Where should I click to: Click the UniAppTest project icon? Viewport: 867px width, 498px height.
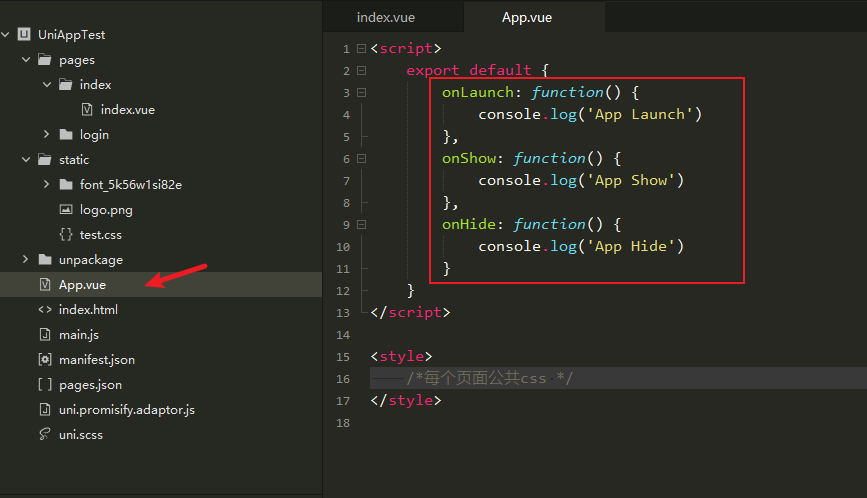coord(24,34)
